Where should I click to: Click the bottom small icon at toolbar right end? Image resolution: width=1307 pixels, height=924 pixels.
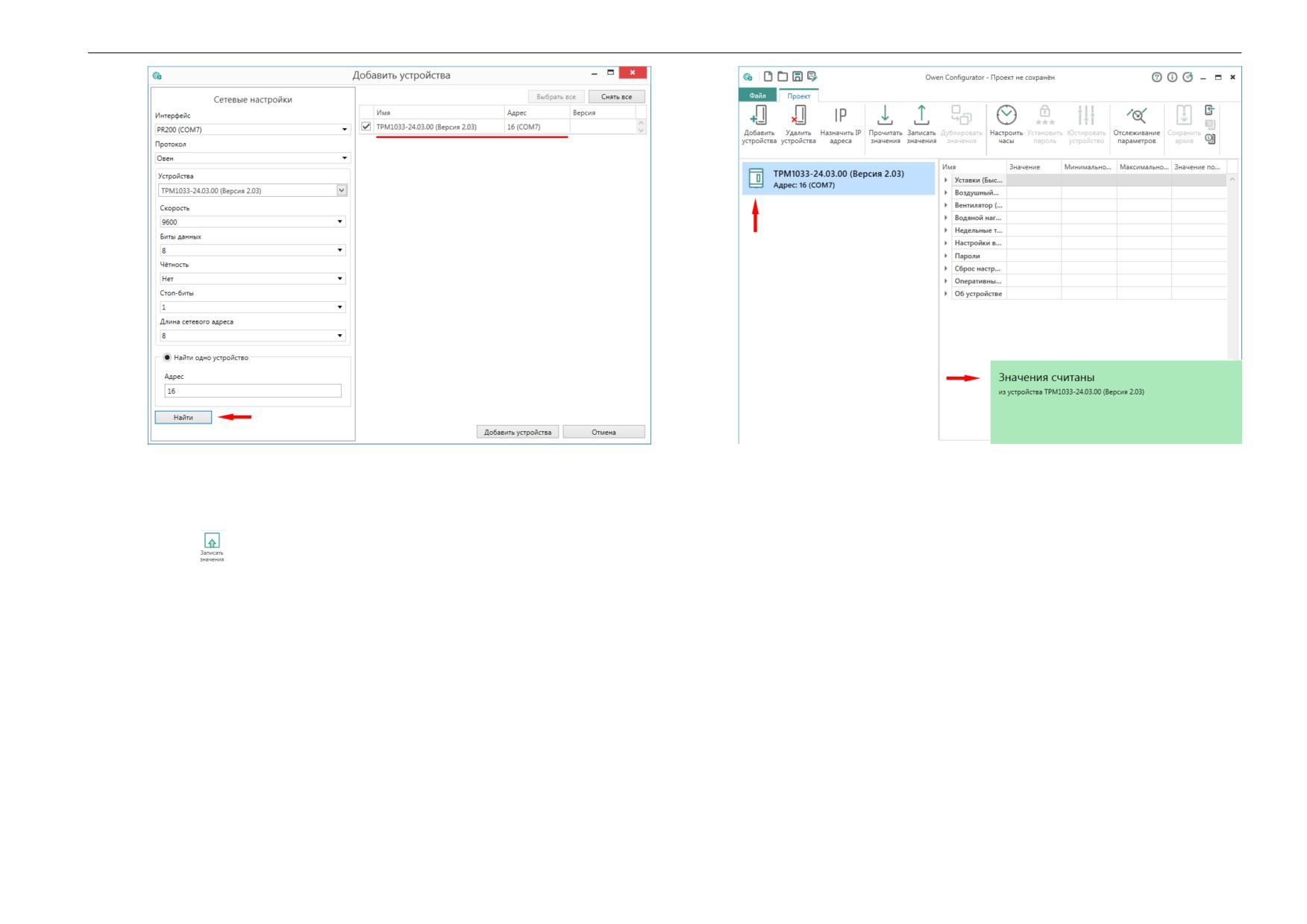pyautogui.click(x=1210, y=139)
